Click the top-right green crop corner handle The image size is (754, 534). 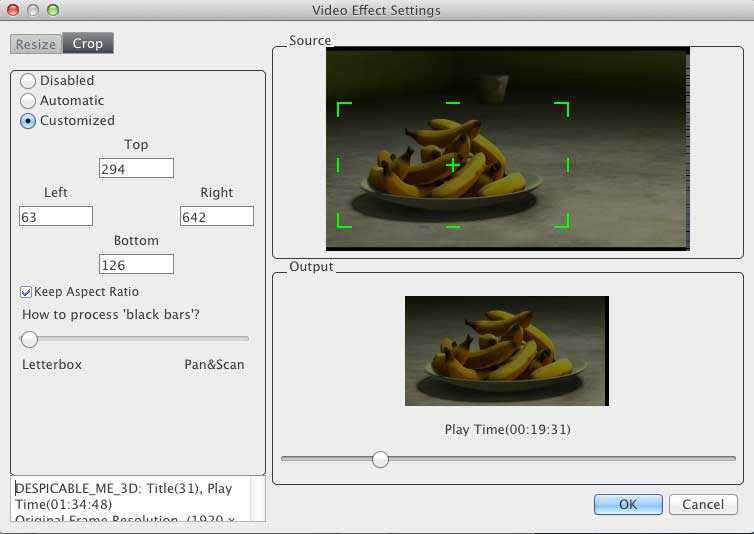(x=562, y=109)
